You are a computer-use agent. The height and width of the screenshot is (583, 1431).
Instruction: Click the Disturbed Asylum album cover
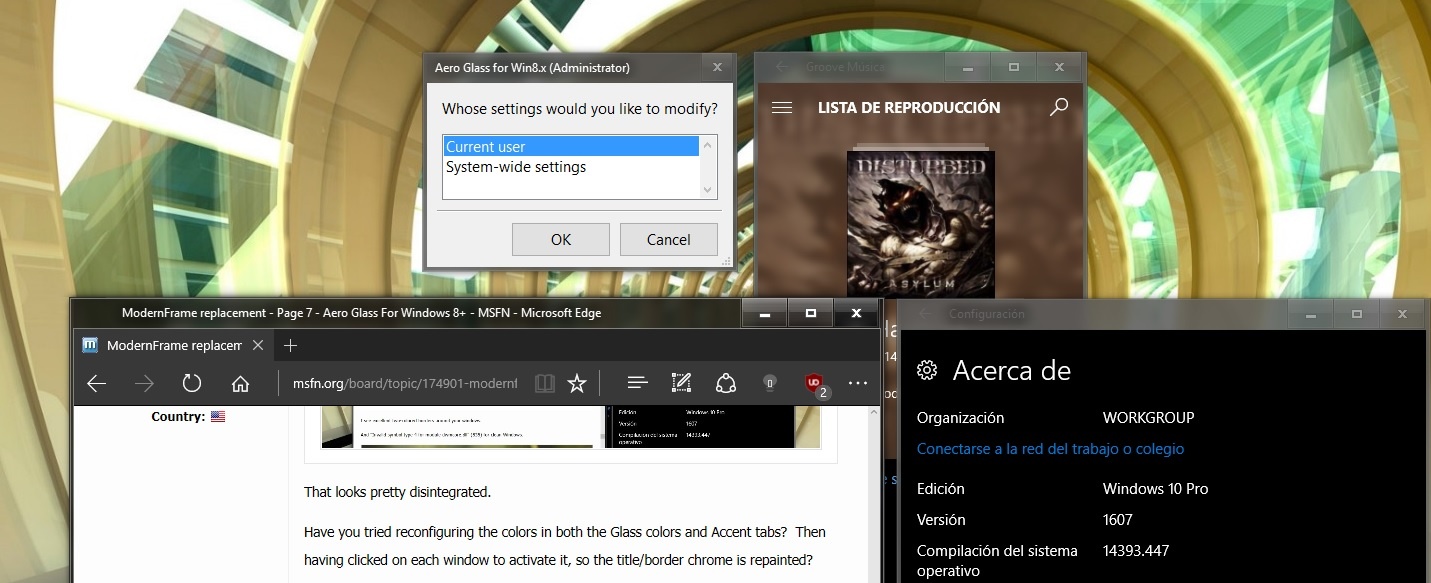908,223
